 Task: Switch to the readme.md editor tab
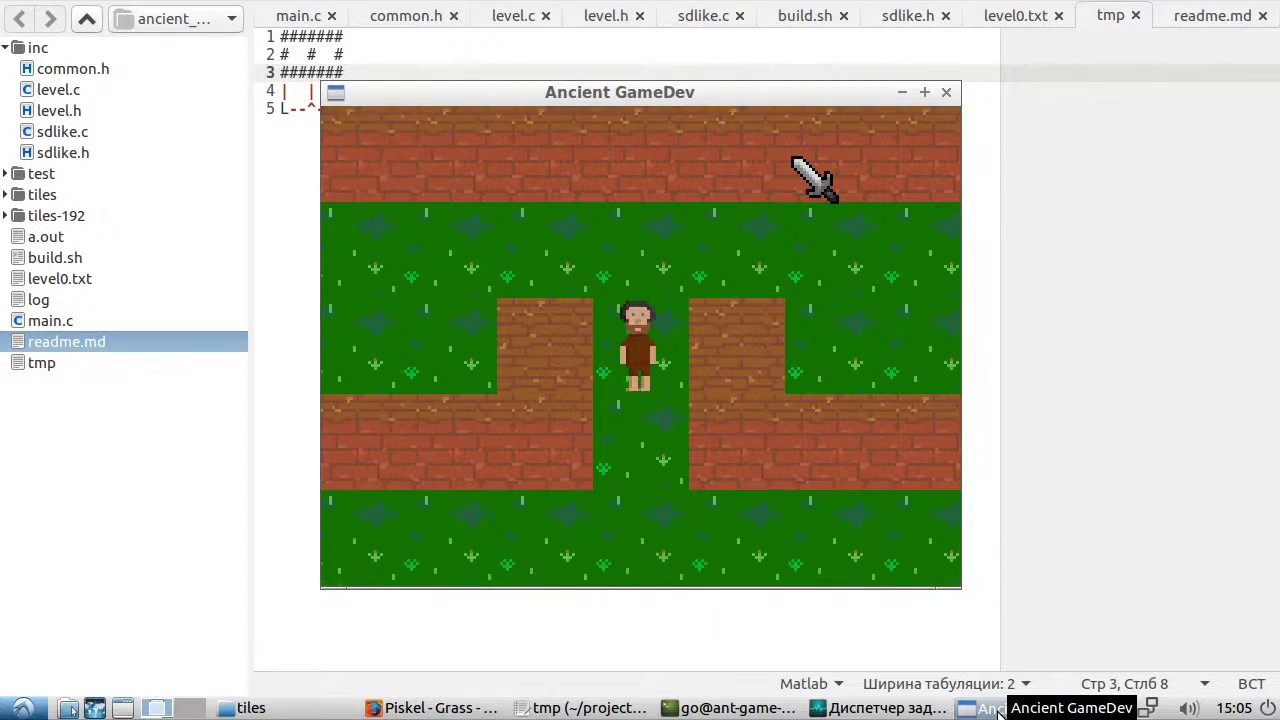[1212, 15]
